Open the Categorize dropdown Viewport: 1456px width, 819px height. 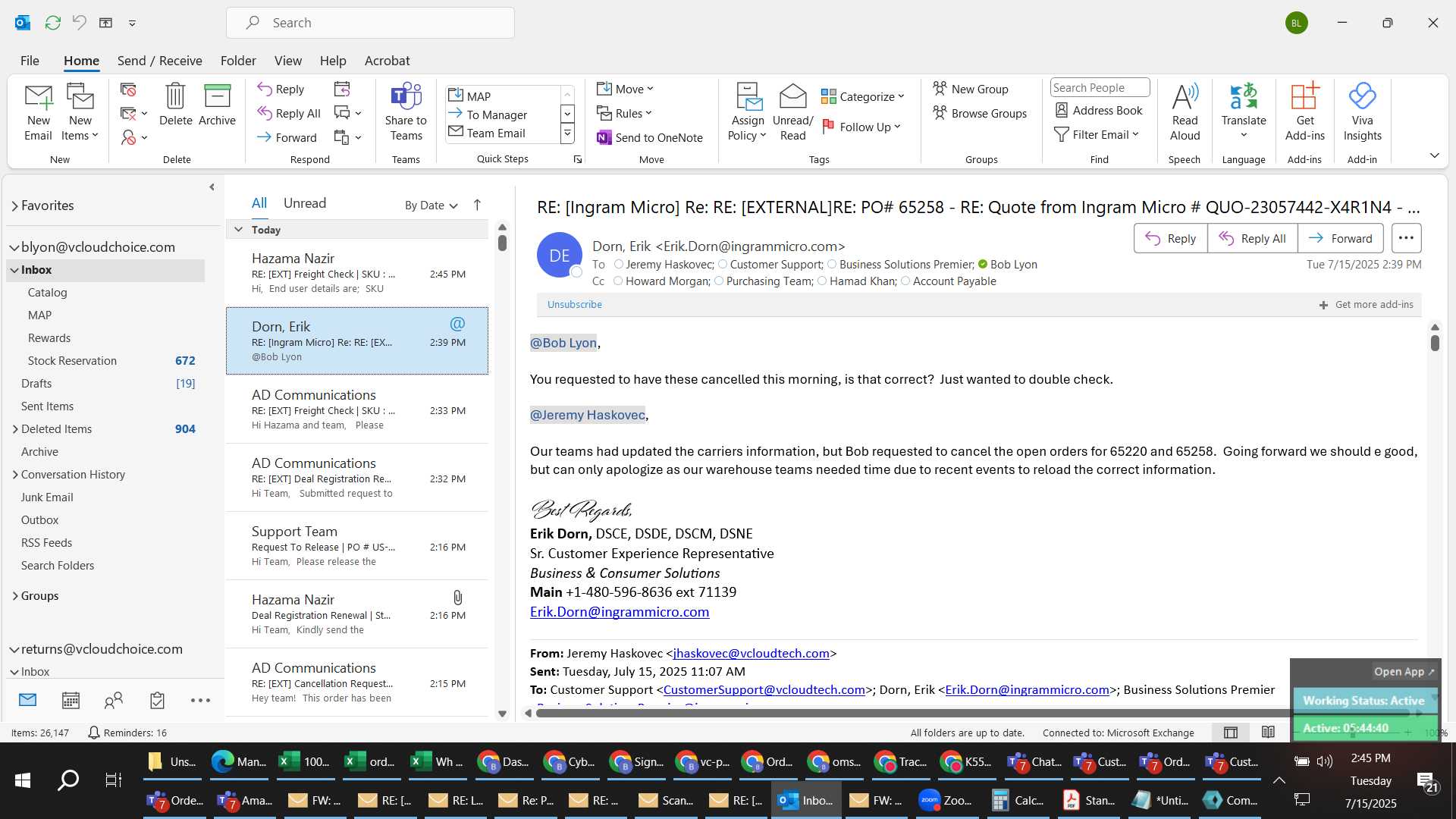click(863, 96)
